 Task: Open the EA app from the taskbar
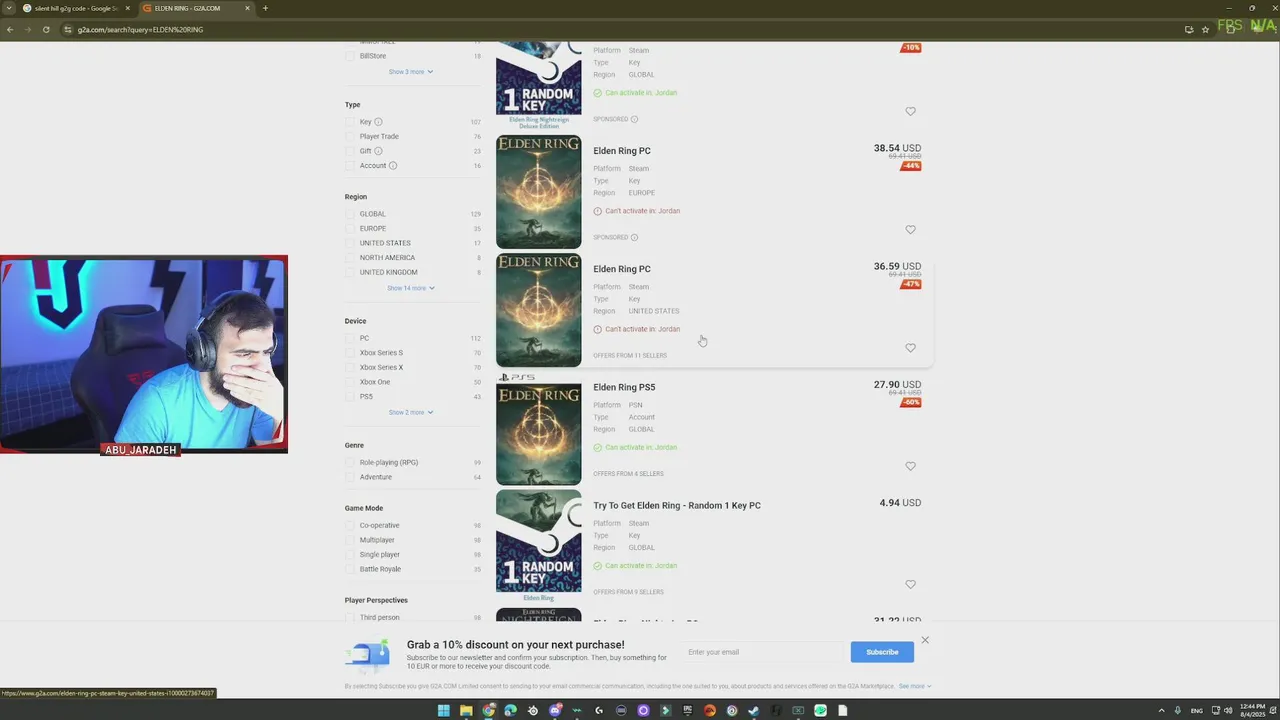(x=710, y=711)
